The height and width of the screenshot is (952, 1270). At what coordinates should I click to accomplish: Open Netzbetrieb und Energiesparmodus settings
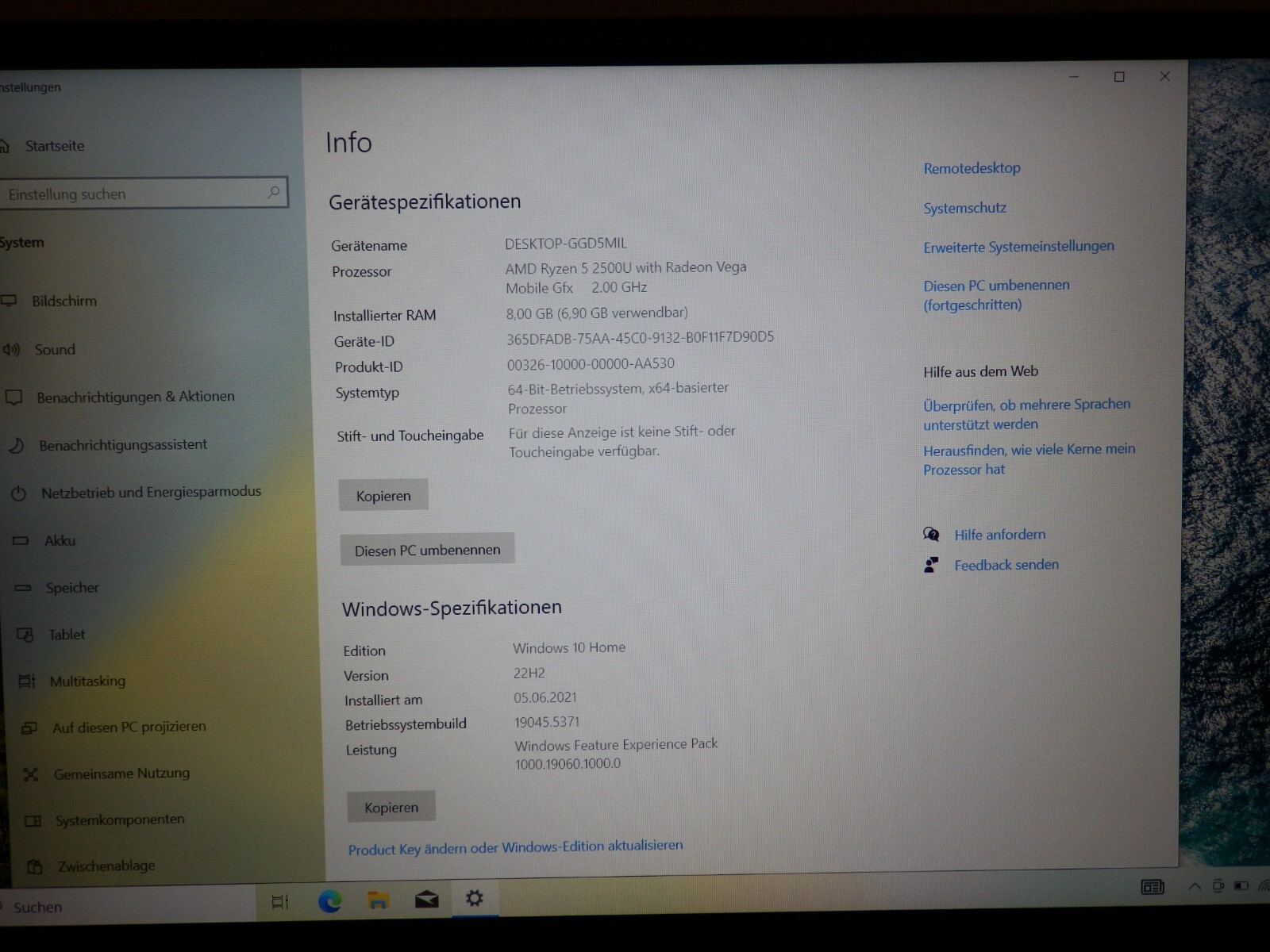click(151, 493)
